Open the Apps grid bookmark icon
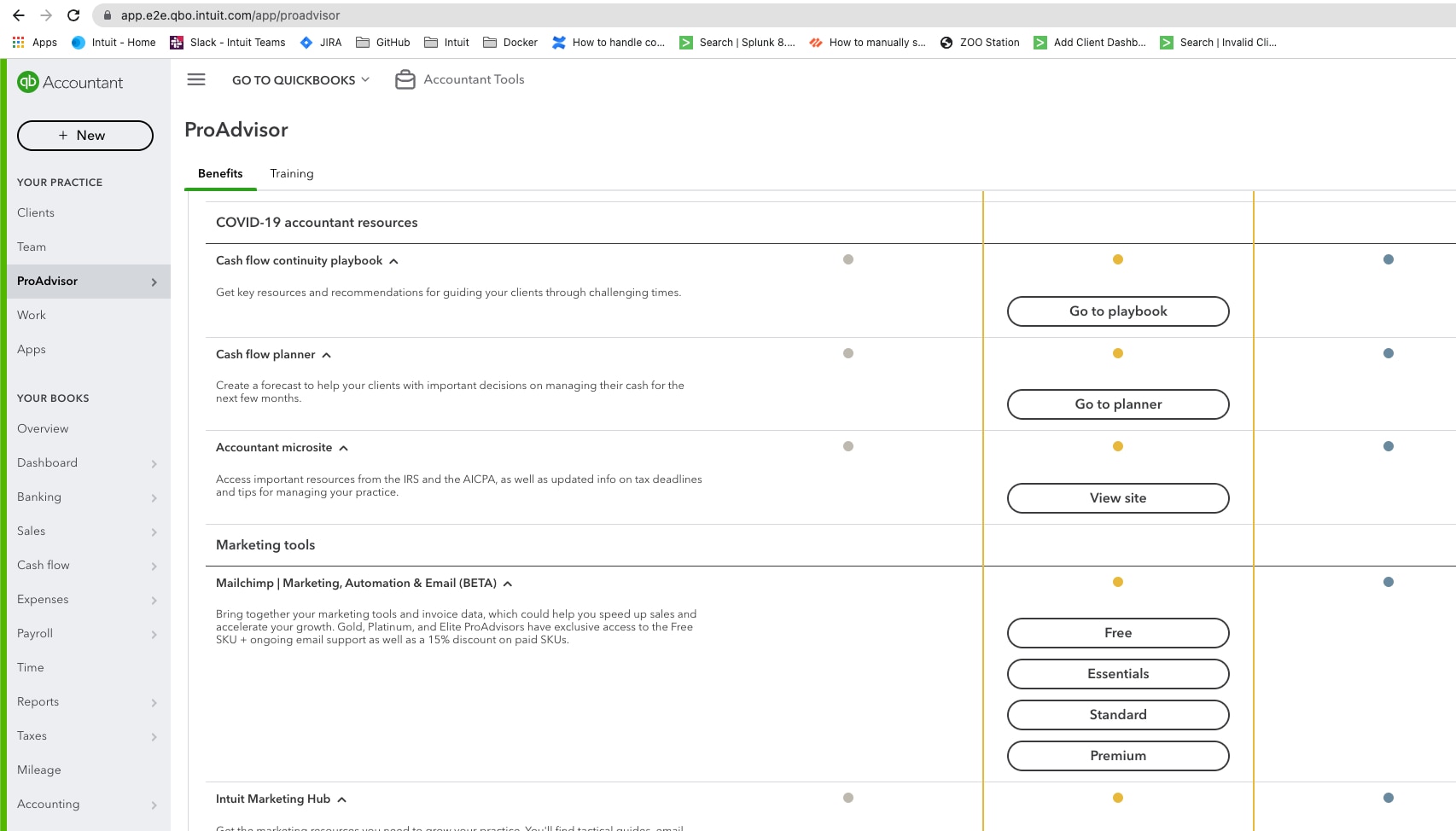The height and width of the screenshot is (831, 1456). [18, 42]
